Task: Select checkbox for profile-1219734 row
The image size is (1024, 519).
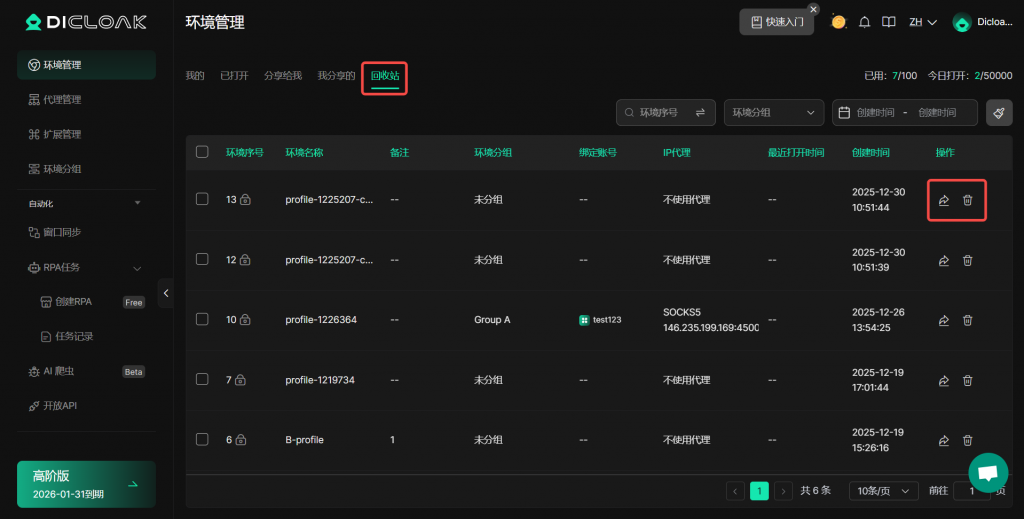Action: (x=202, y=379)
